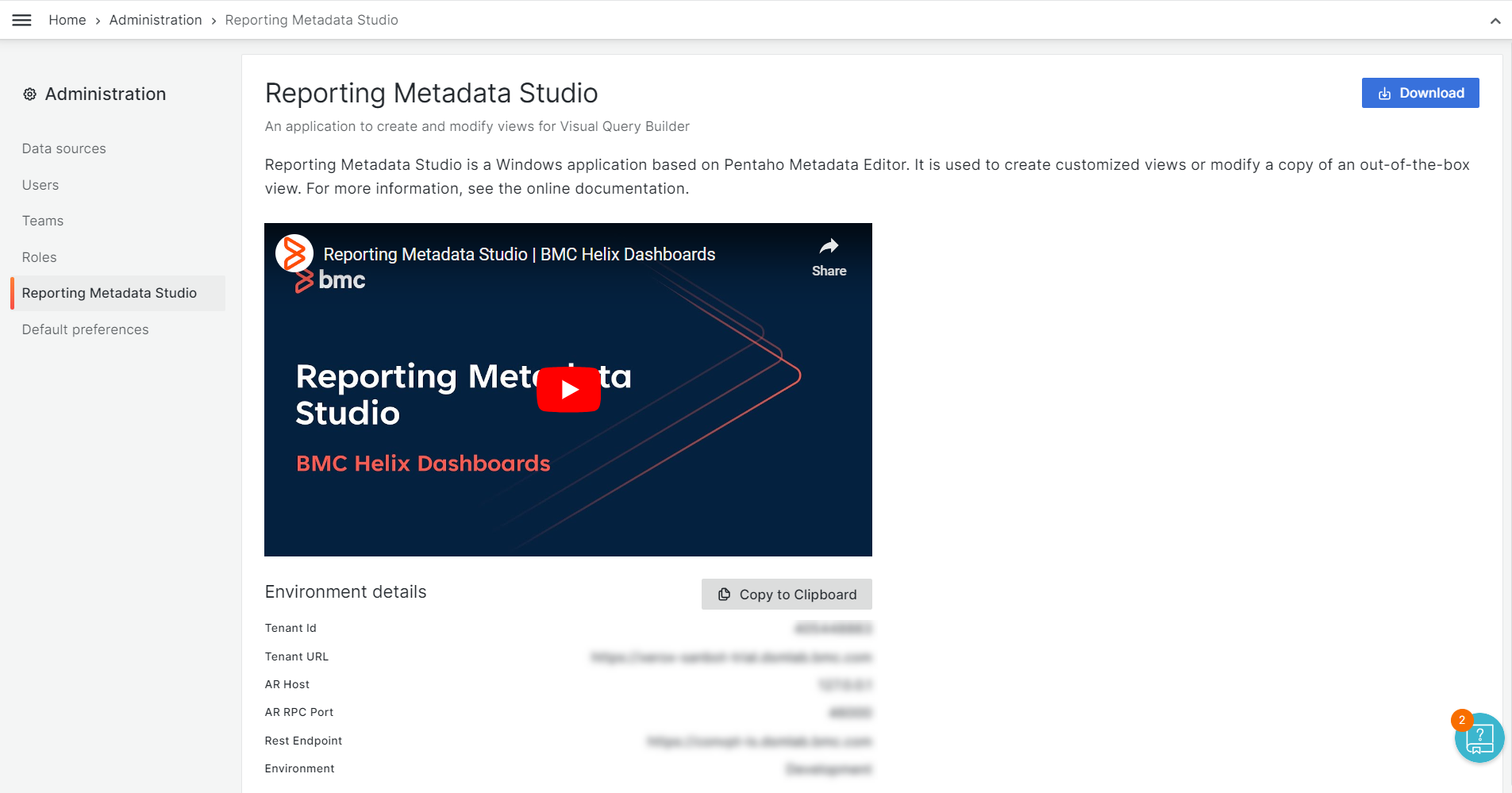Click the AR RPC Port label

pos(299,712)
